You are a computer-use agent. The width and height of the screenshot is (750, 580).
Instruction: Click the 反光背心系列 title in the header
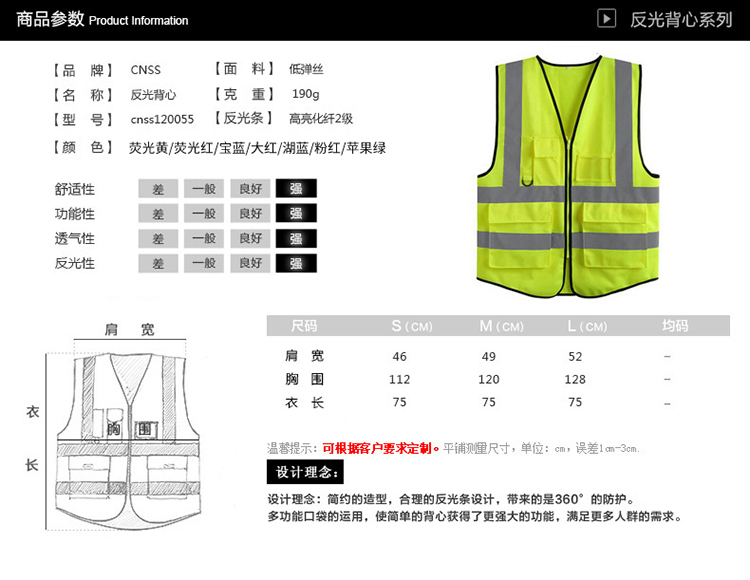[x=681, y=20]
